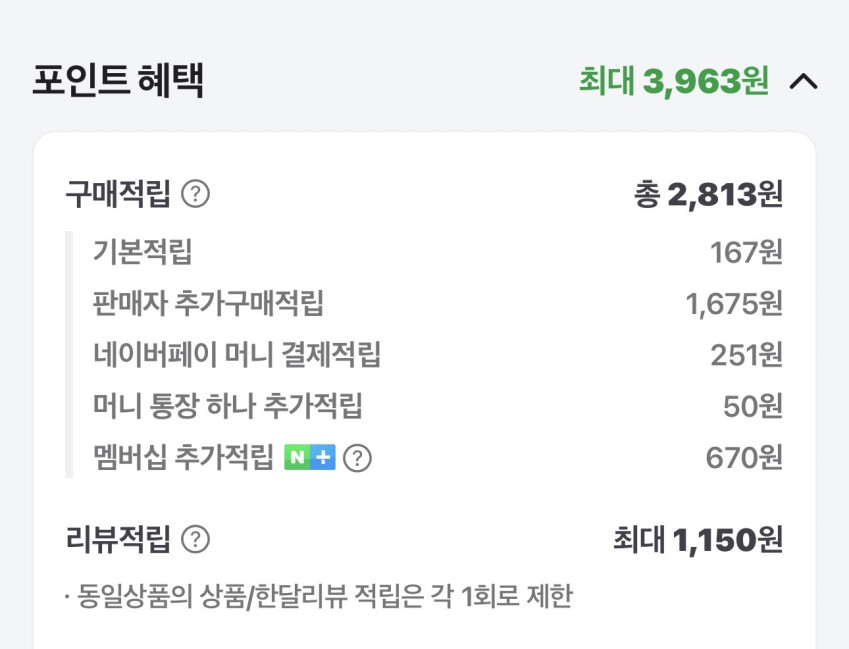Image resolution: width=849 pixels, height=649 pixels.
Task: Click the 기본적립 row label
Action: click(142, 250)
